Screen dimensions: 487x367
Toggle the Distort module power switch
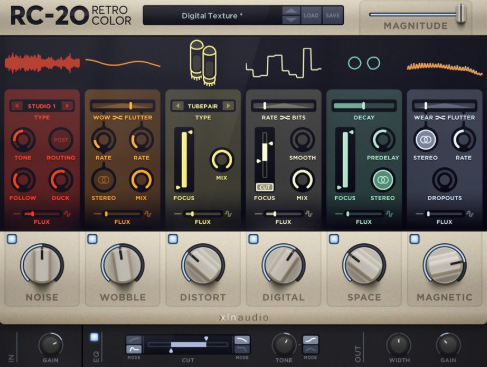coord(173,239)
